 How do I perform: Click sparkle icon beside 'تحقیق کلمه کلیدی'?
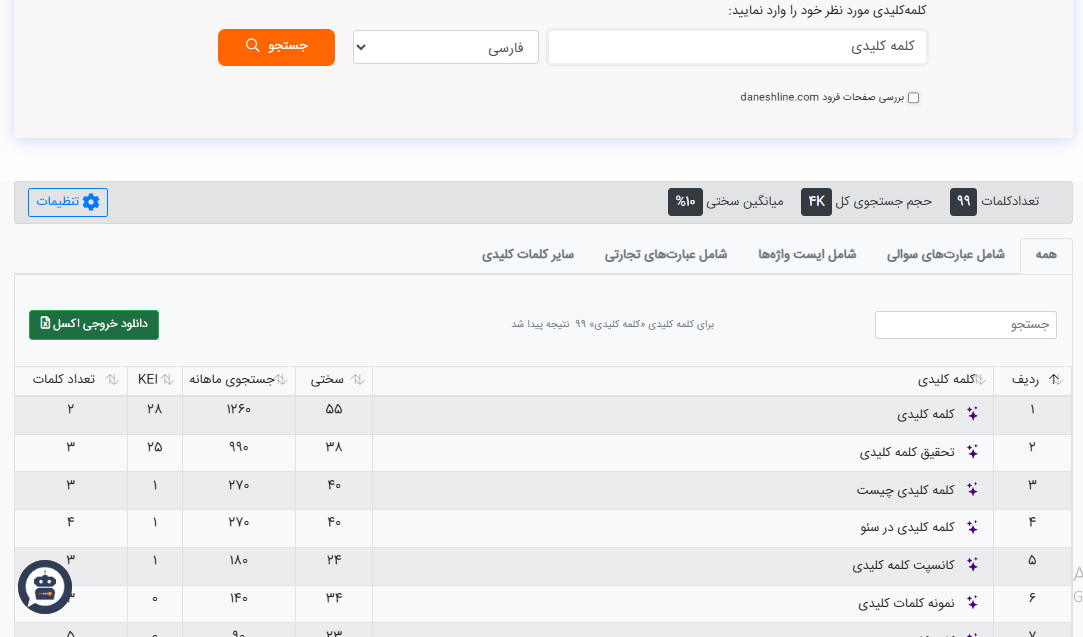click(971, 452)
